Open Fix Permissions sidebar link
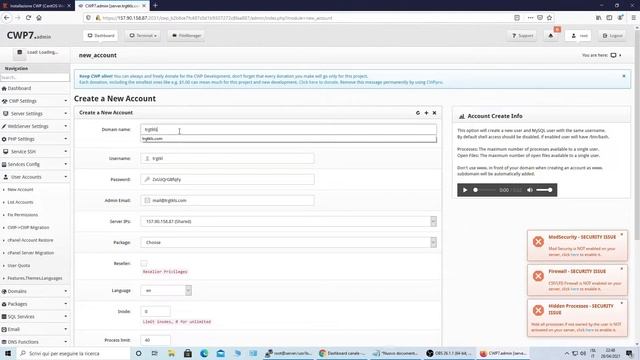Image resolution: width=640 pixels, height=360 pixels. point(23,215)
